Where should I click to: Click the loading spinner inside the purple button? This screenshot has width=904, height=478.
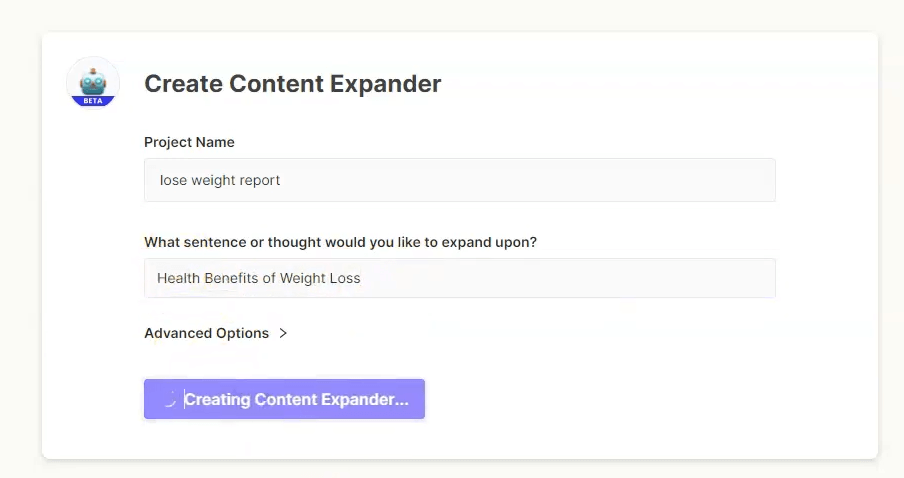tap(169, 399)
